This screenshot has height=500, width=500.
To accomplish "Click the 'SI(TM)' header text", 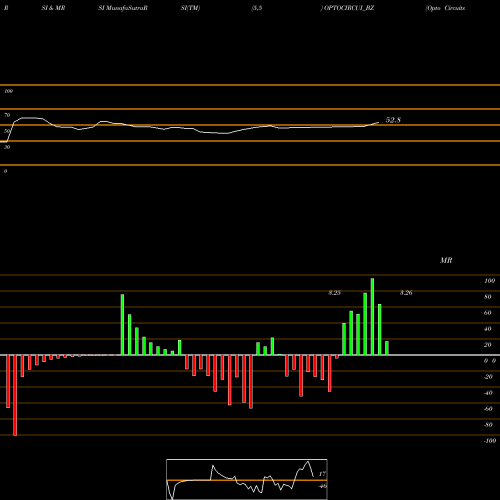I will coord(190,8).
